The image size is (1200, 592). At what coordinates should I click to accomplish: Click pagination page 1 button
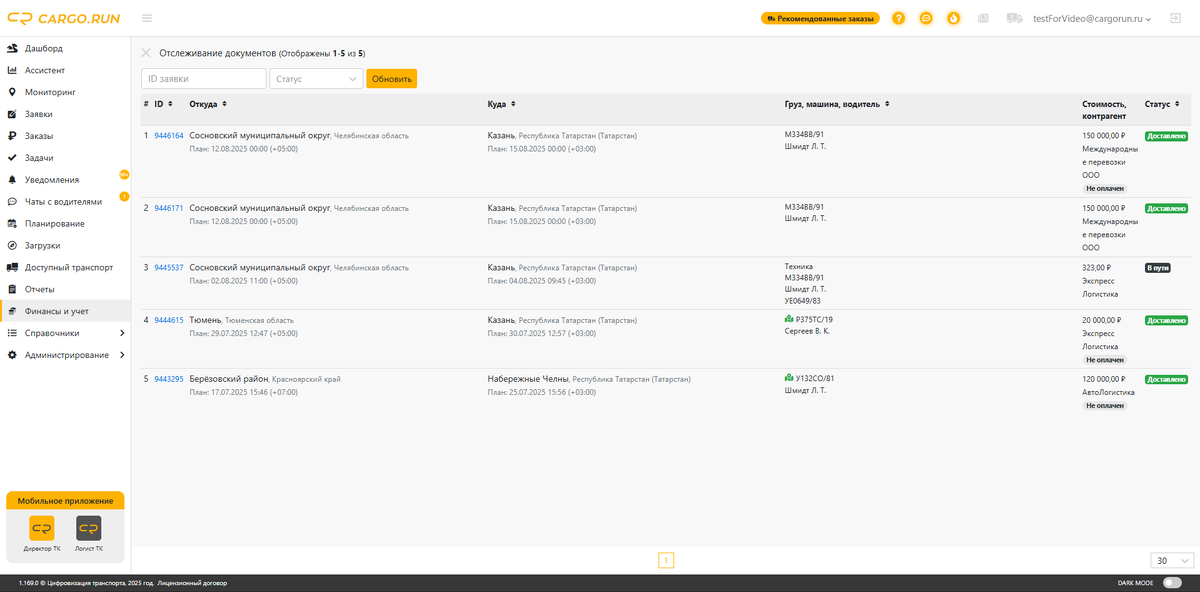click(x=666, y=560)
